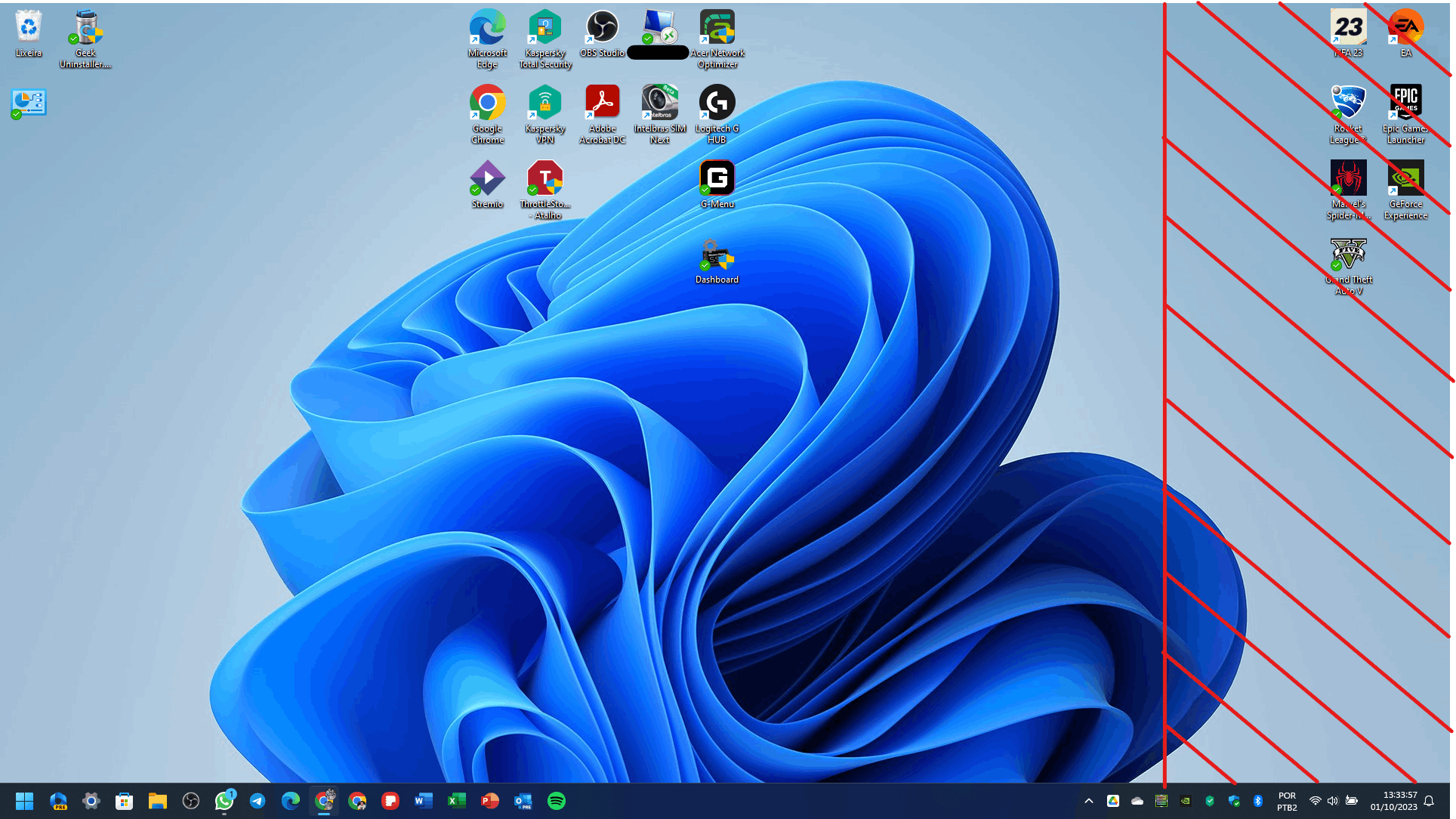Toggle the Bluetooth tray icon

point(1258,801)
